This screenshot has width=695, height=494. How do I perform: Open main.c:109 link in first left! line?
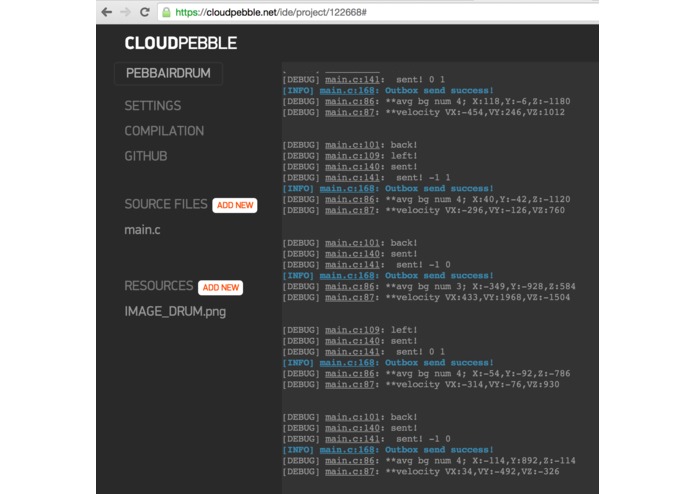[352, 156]
